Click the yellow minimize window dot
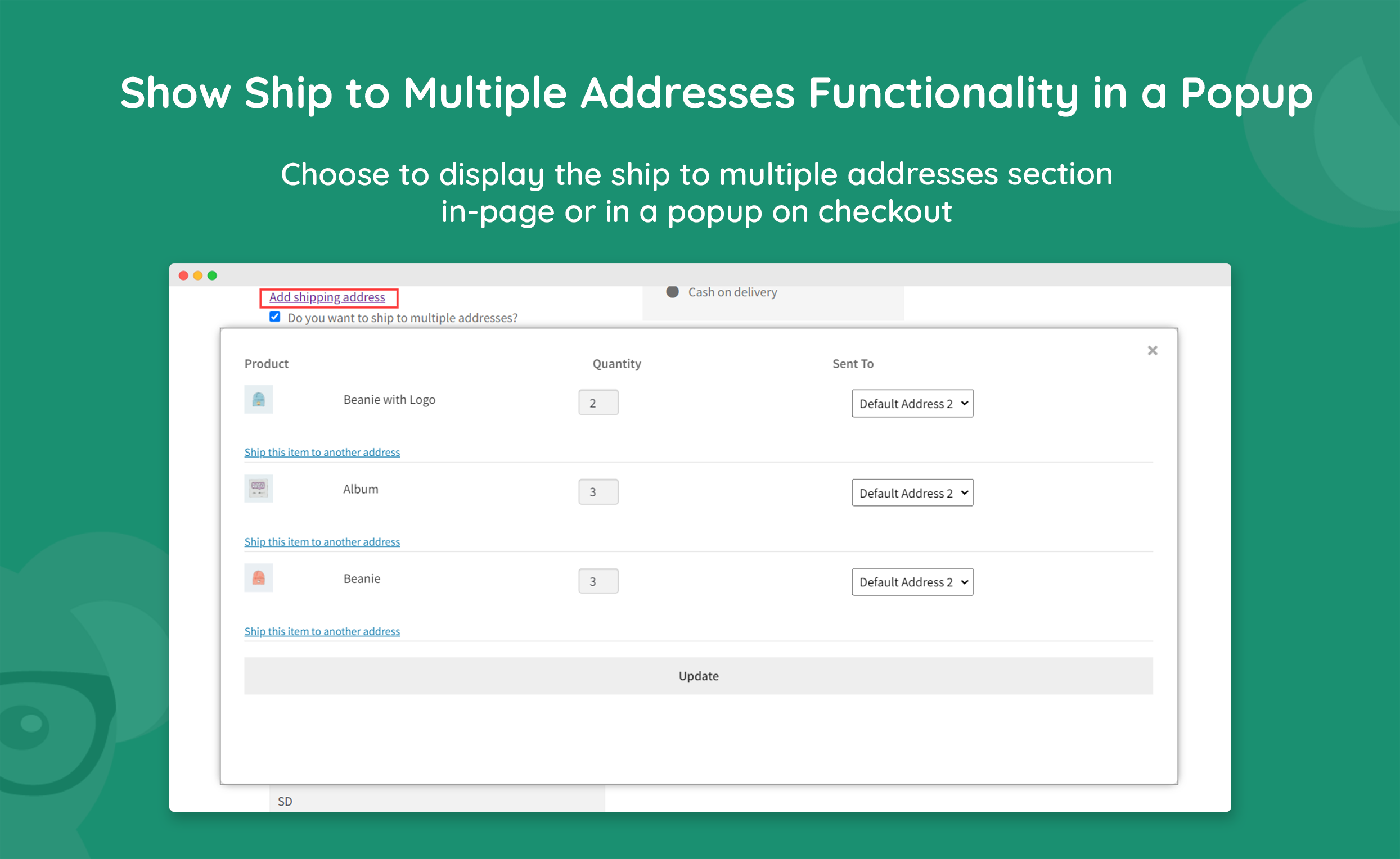1400x859 pixels. pyautogui.click(x=198, y=275)
